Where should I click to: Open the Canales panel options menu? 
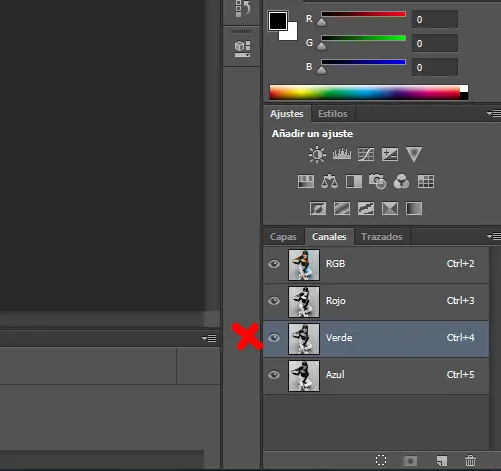point(494,237)
